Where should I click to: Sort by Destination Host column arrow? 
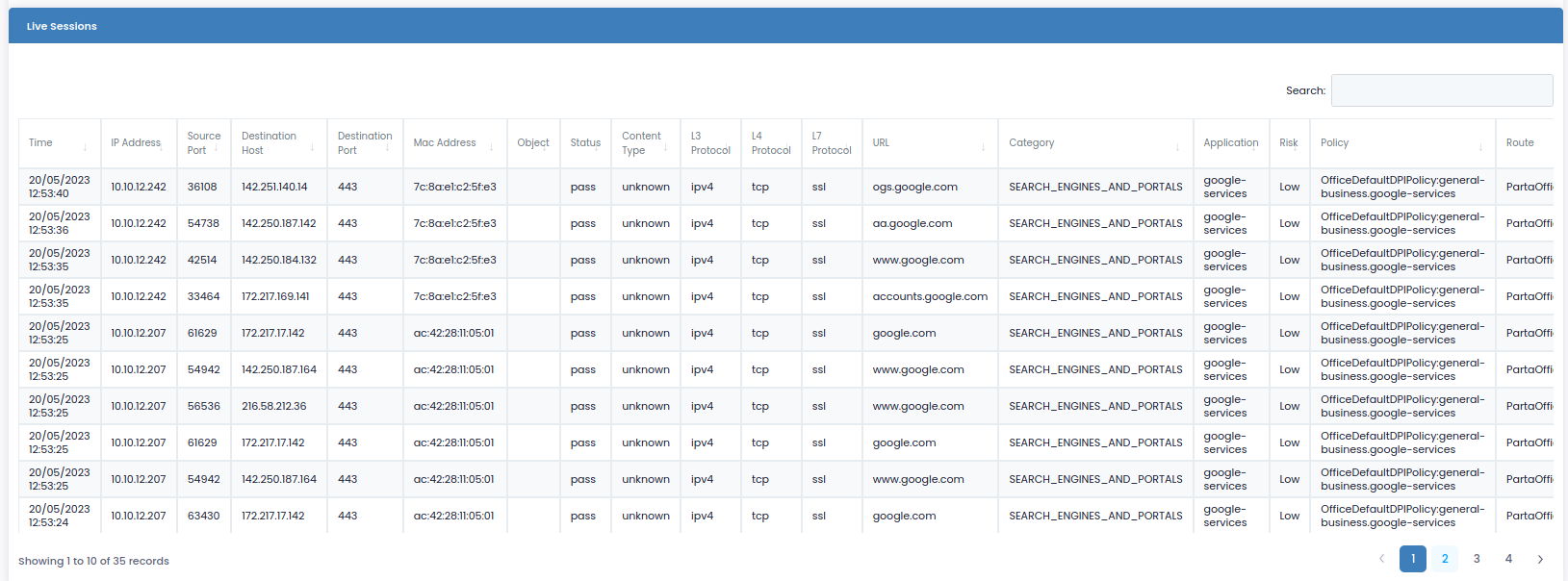point(312,147)
